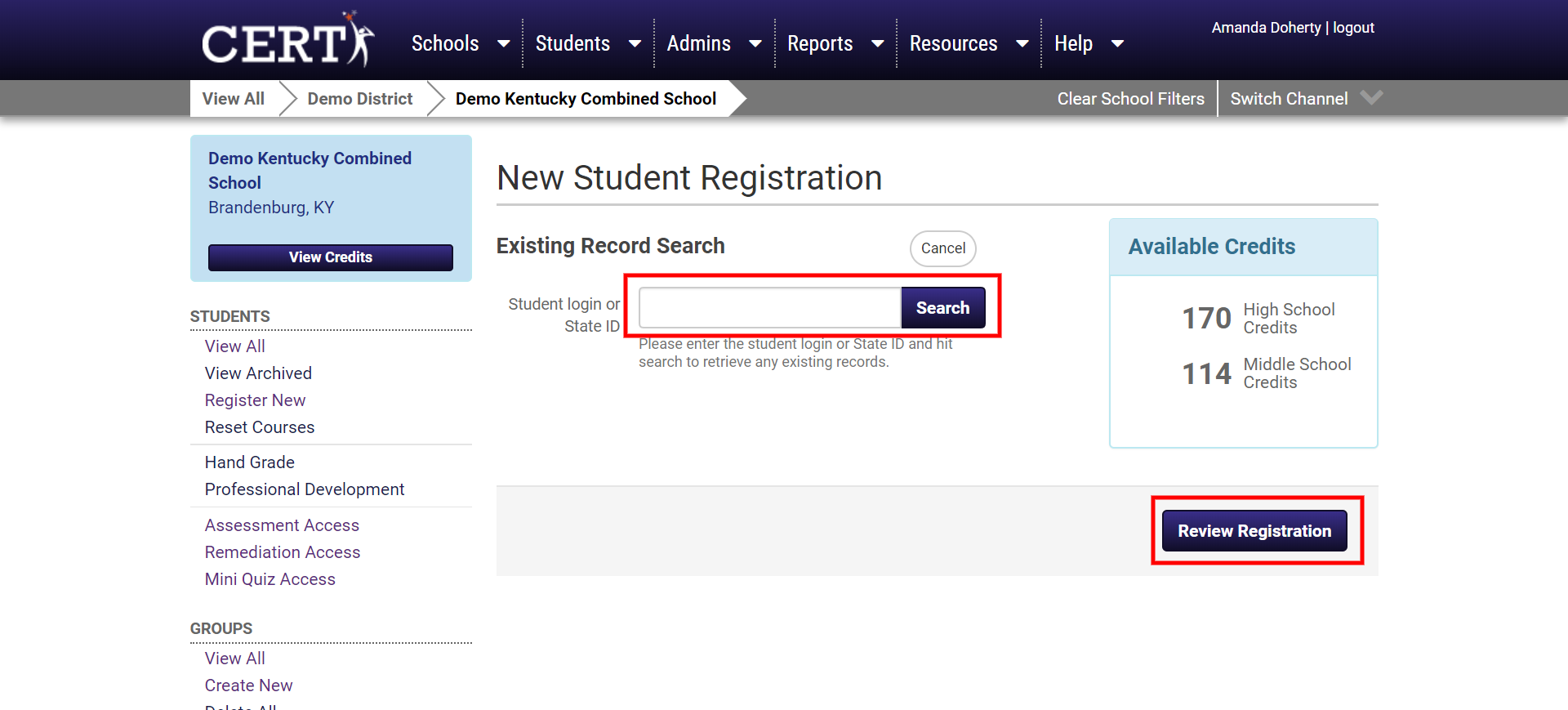Click the Switch Channel chevron icon
The width and height of the screenshot is (1568, 710).
[x=1371, y=98]
